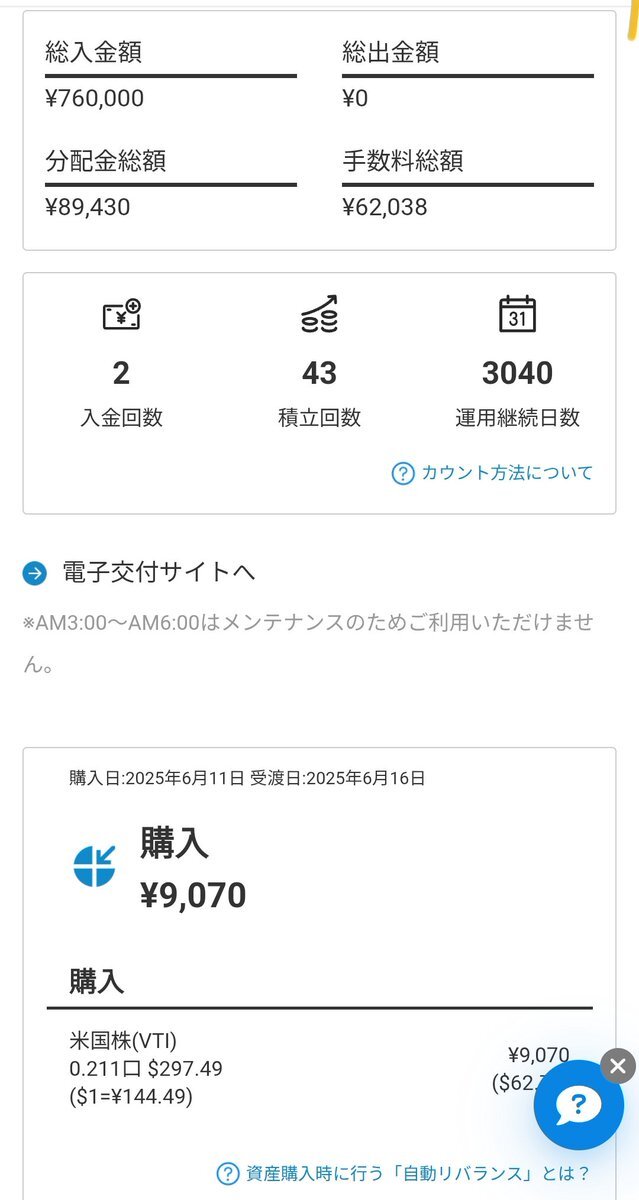Select the 総入金額 ¥760,000 value
Screen dimensions: 639x1200
(x=95, y=98)
